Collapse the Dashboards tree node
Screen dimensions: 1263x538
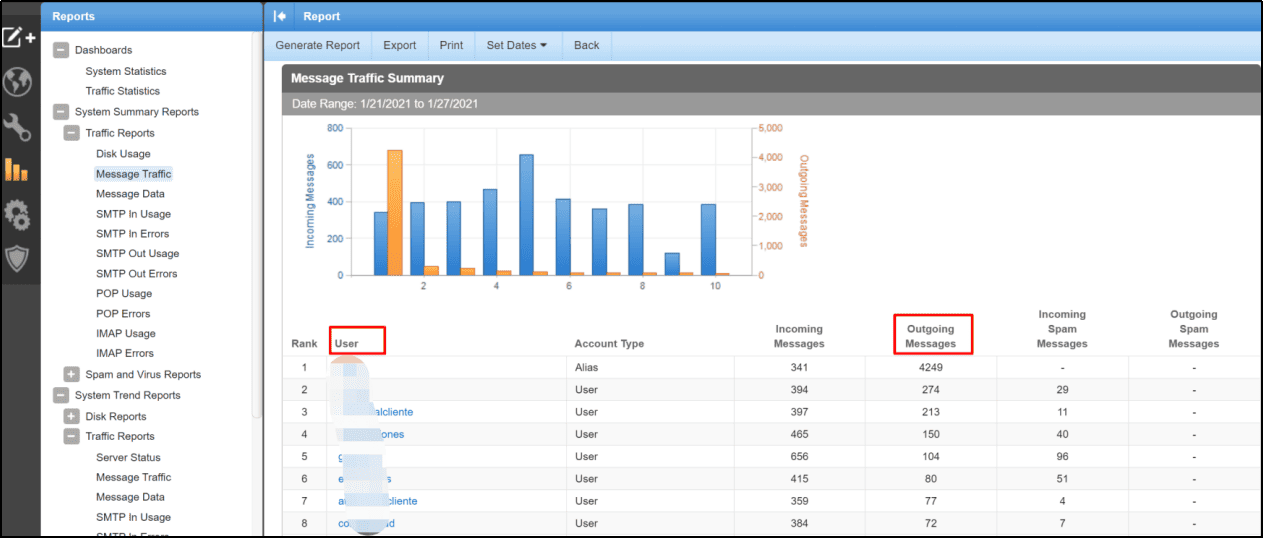(x=61, y=50)
